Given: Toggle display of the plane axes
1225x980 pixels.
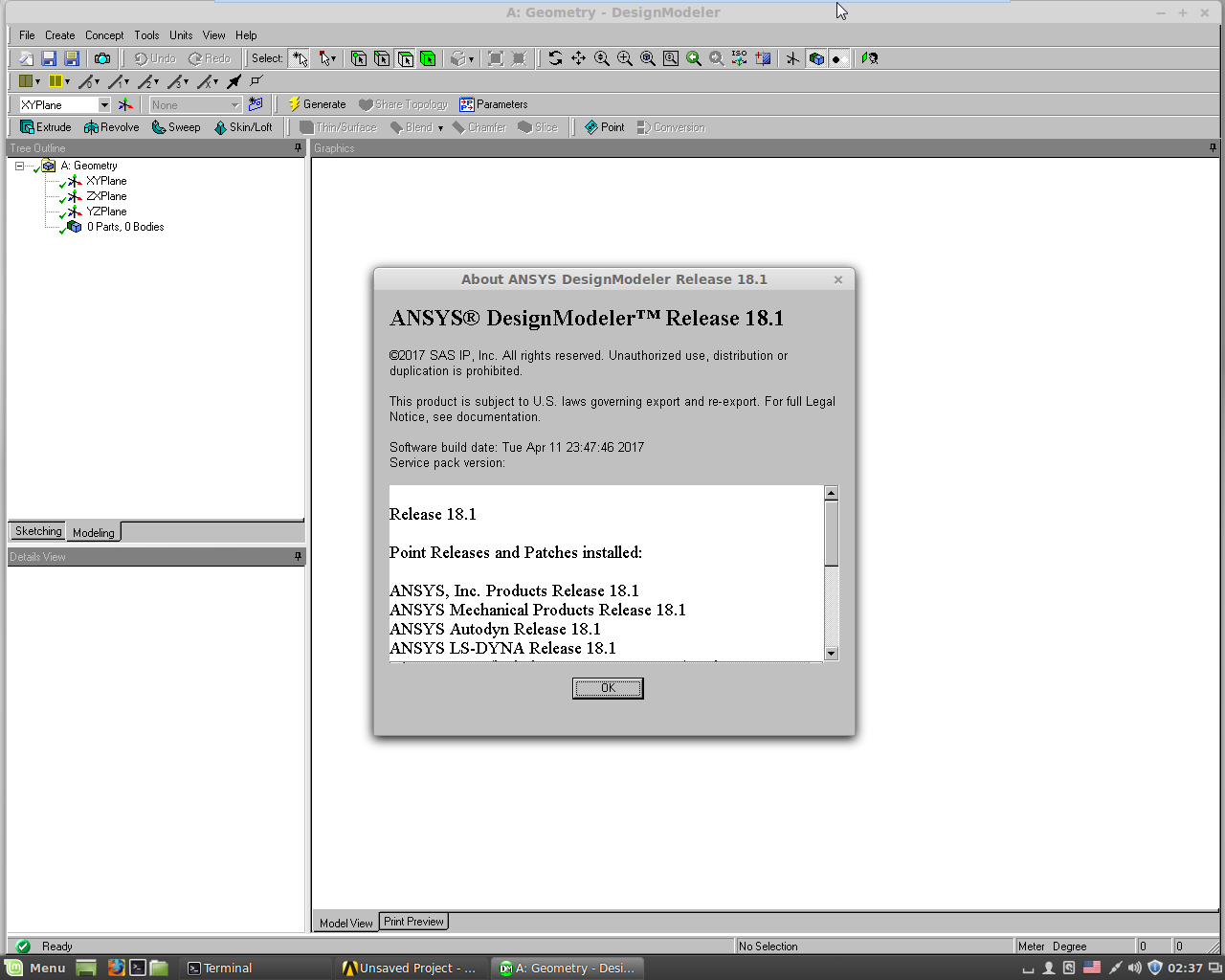Looking at the screenshot, I should [792, 58].
